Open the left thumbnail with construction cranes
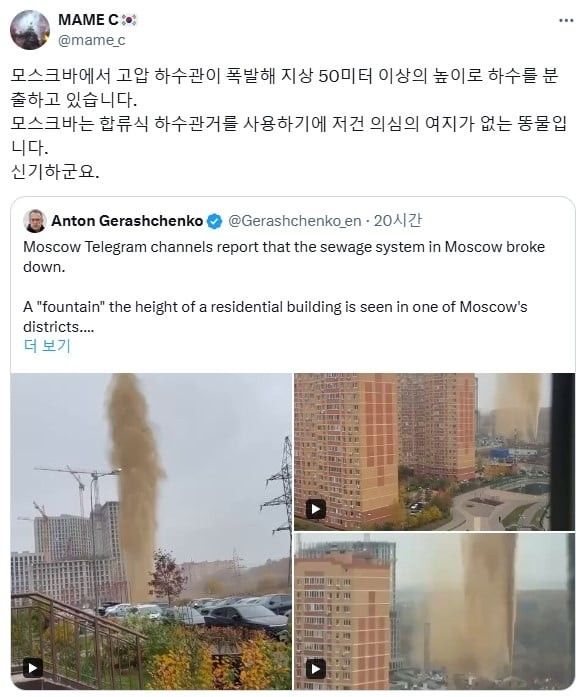Viewport: 588px width, 697px height. 151,531
